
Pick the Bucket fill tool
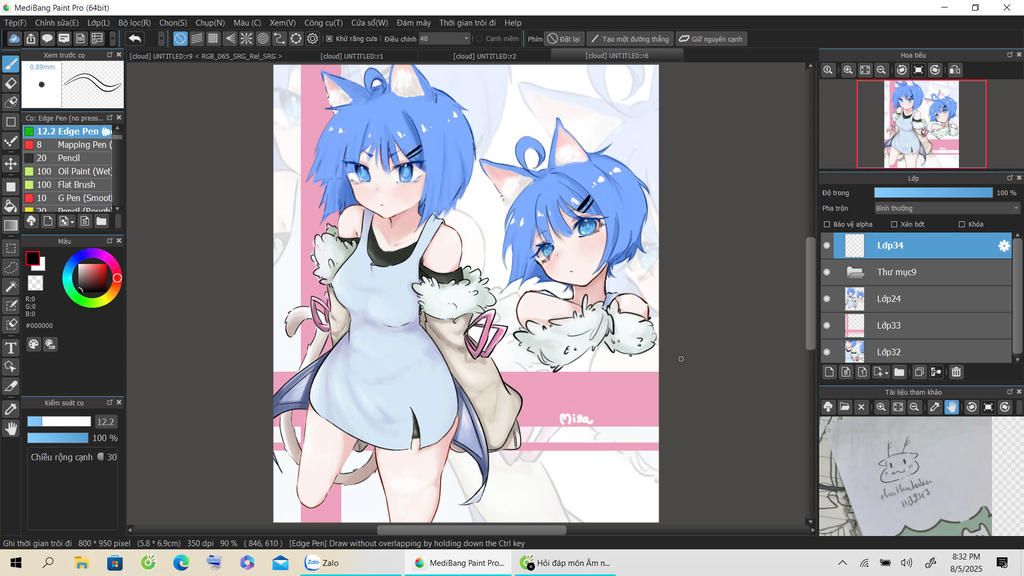tap(11, 205)
